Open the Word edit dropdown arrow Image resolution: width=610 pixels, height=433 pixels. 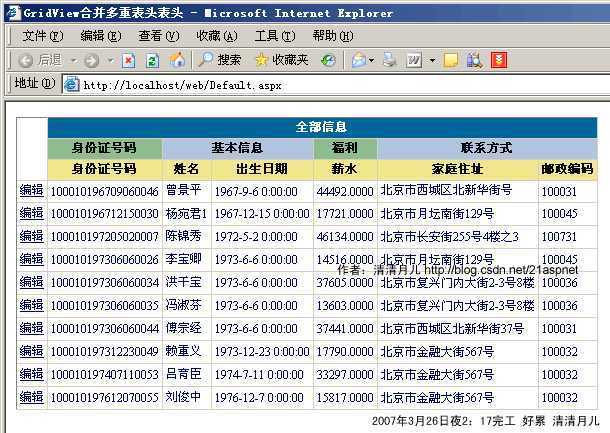click(432, 60)
